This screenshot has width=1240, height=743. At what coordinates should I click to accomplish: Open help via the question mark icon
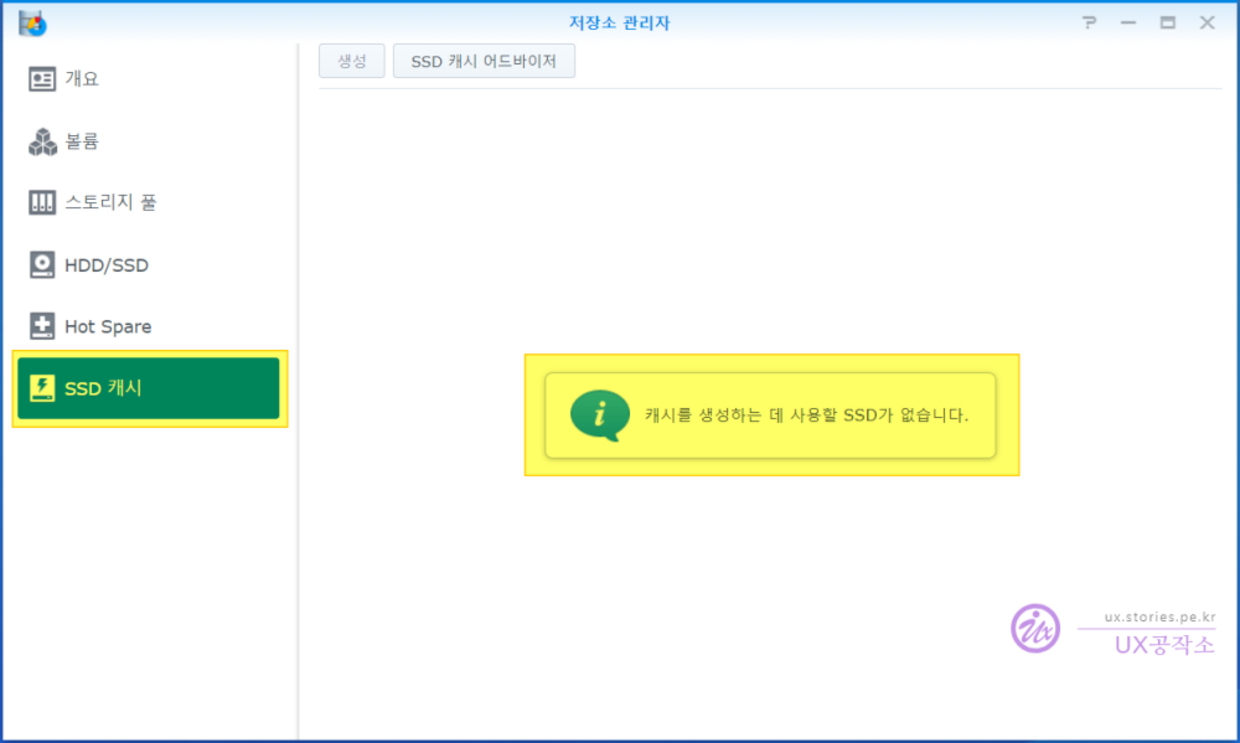click(1090, 23)
